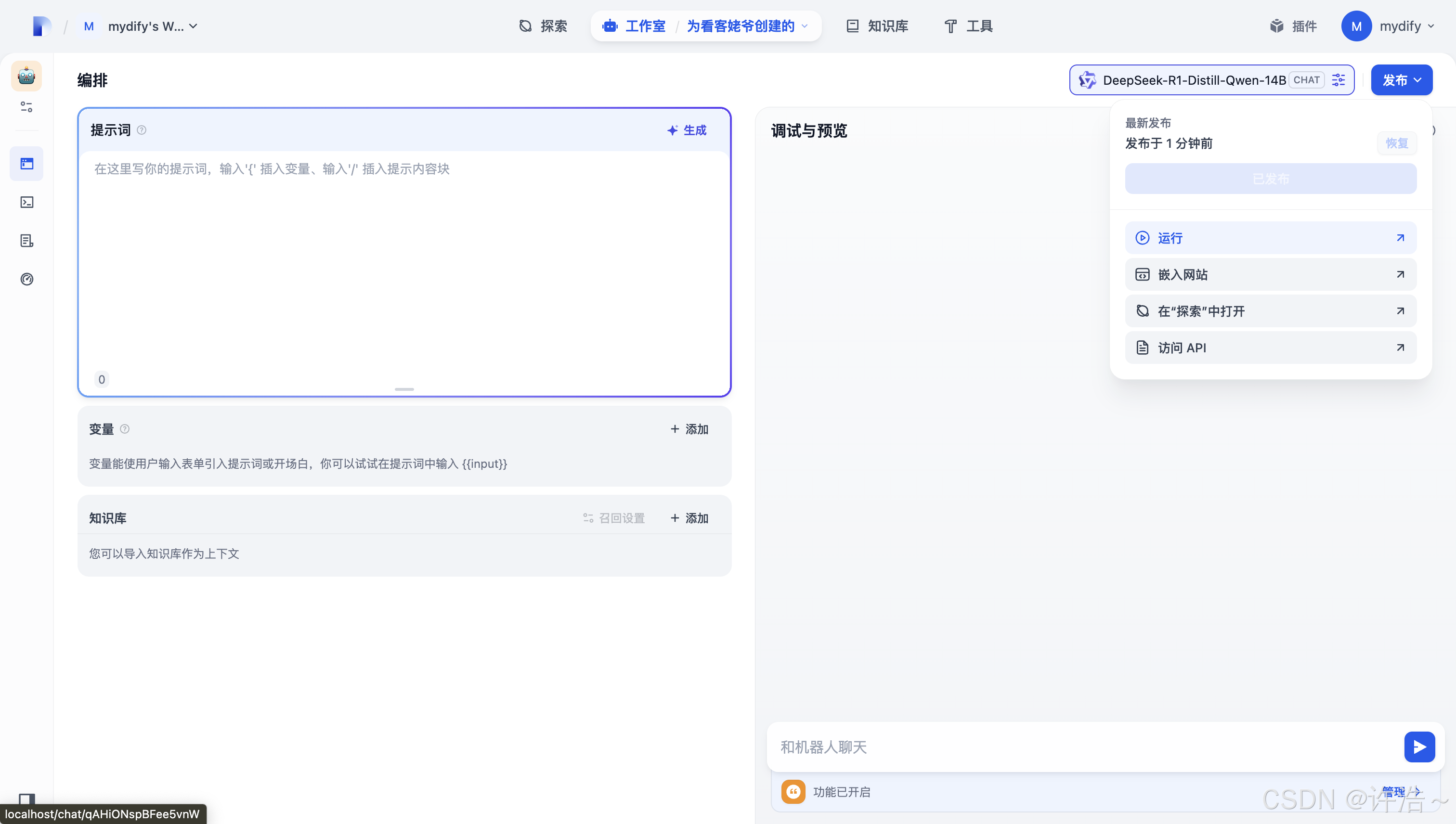Screen dimensions: 1456x824
Task: Click help icon next to 提示词
Action: point(142,130)
